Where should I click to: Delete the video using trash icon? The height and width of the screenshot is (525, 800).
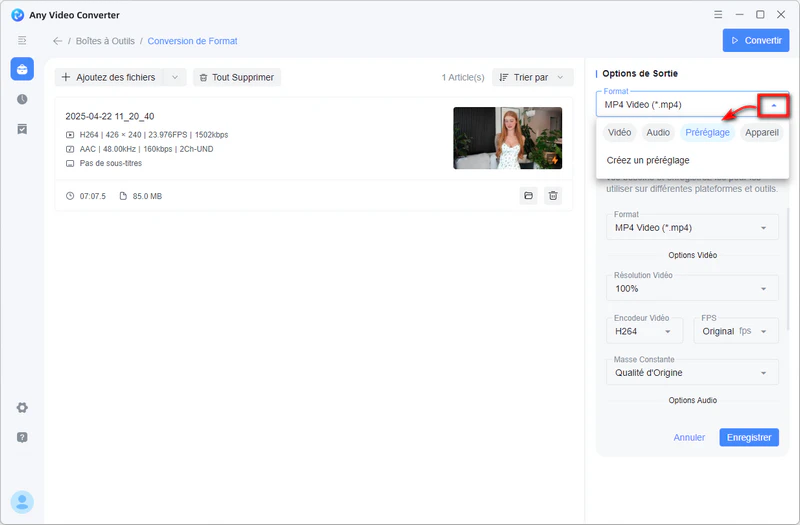[x=553, y=196]
